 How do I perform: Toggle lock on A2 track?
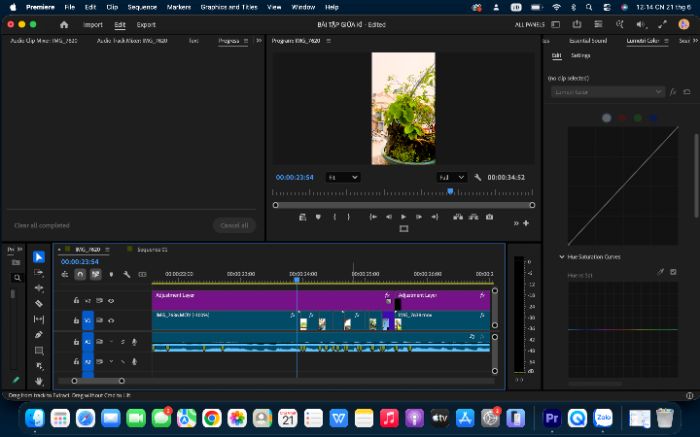(x=76, y=361)
